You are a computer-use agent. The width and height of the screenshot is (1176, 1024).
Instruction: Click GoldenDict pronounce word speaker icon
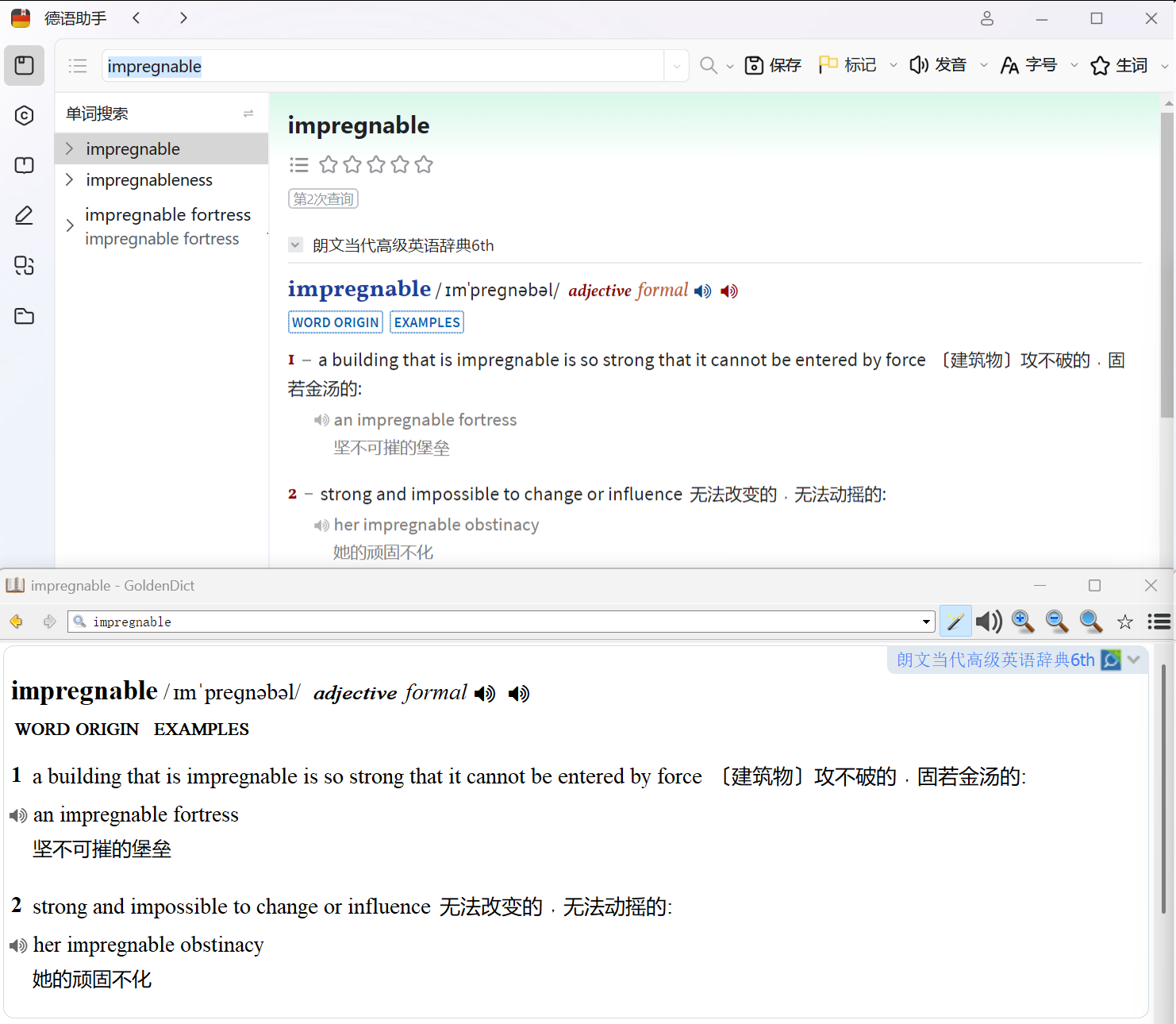(989, 622)
